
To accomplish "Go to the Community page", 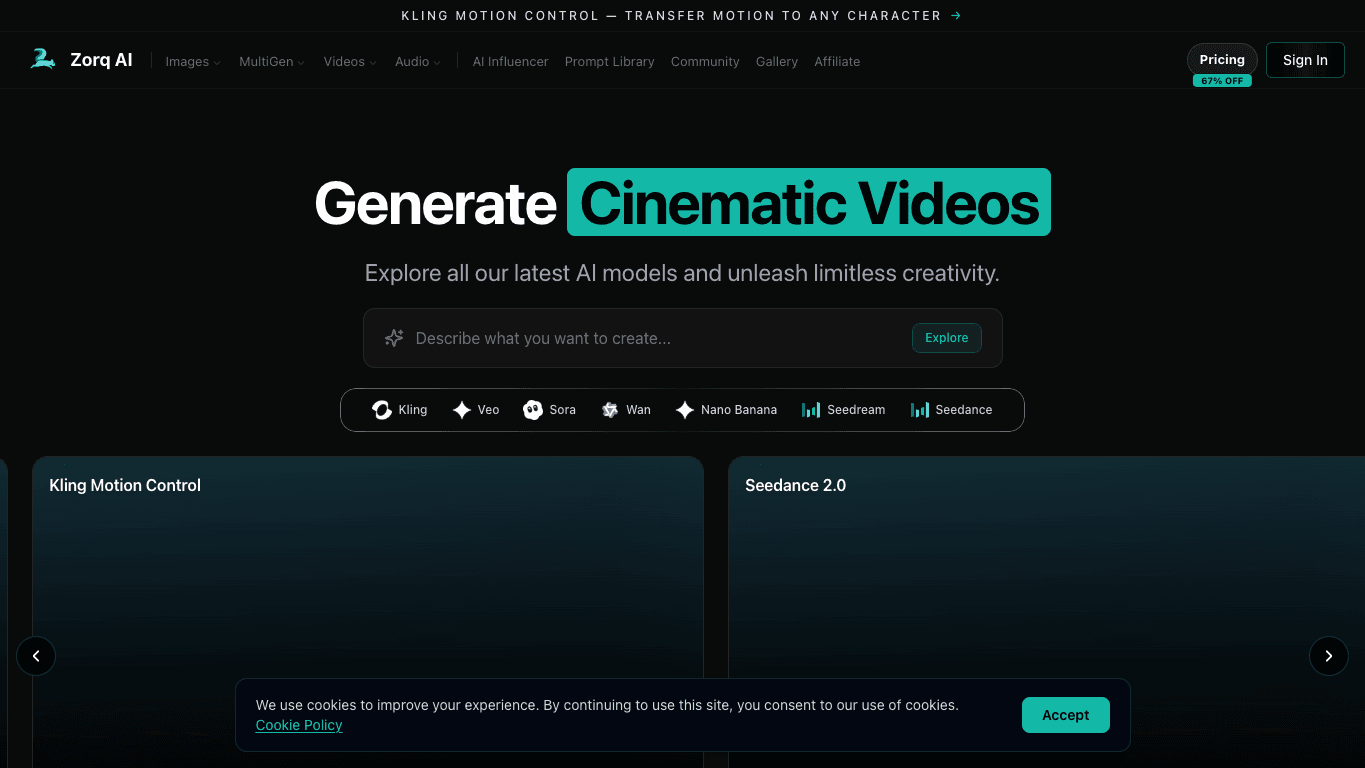I will pyautogui.click(x=705, y=61).
